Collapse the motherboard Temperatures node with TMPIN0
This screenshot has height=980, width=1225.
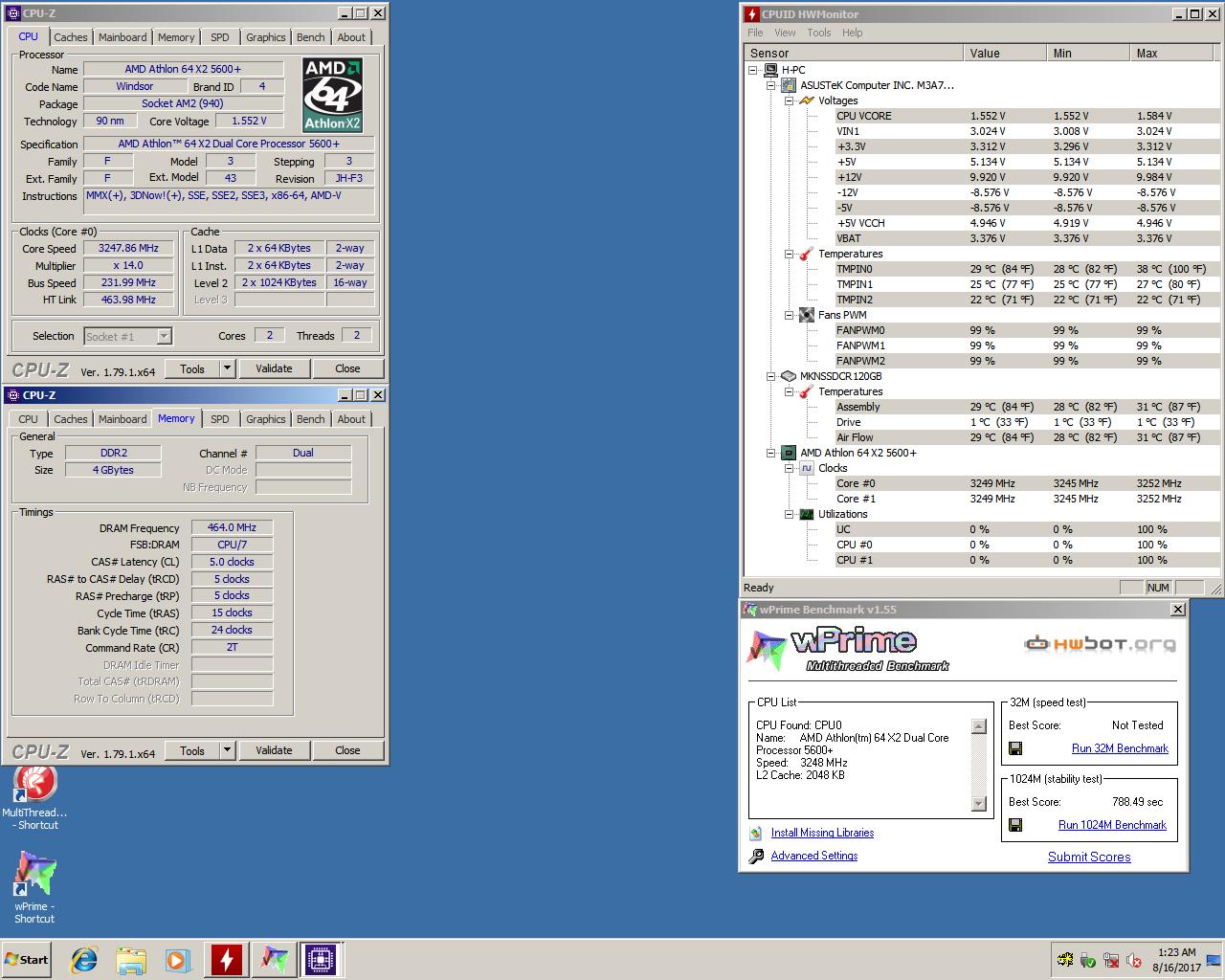(789, 254)
